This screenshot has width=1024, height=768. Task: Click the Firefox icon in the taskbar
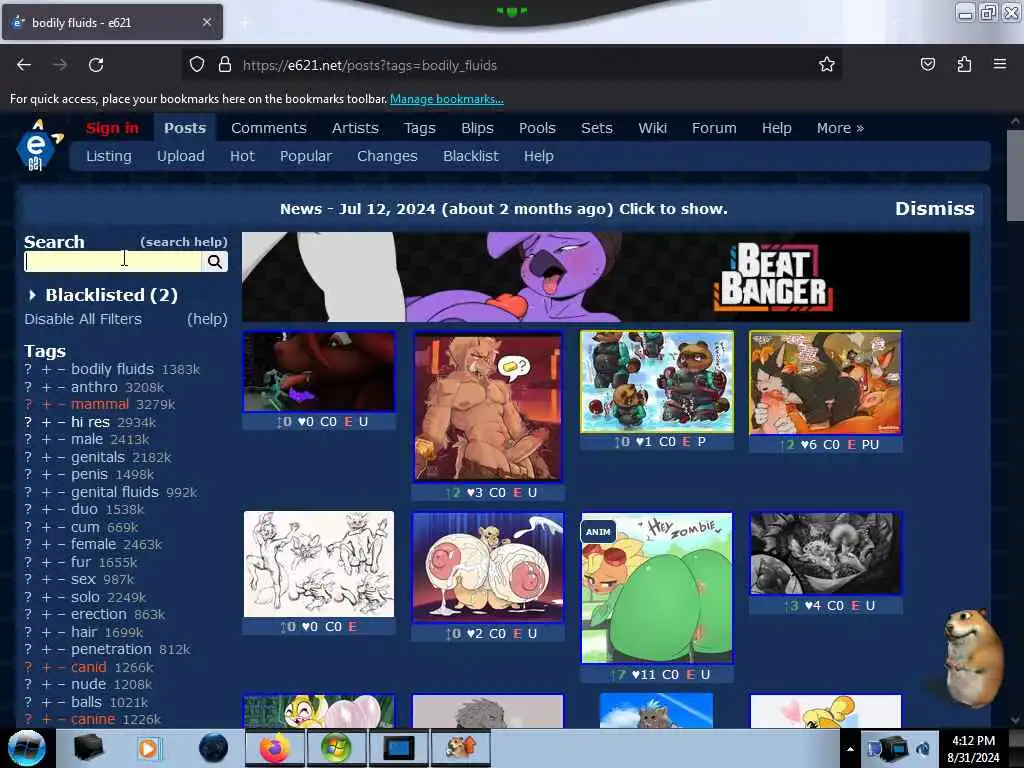(274, 748)
